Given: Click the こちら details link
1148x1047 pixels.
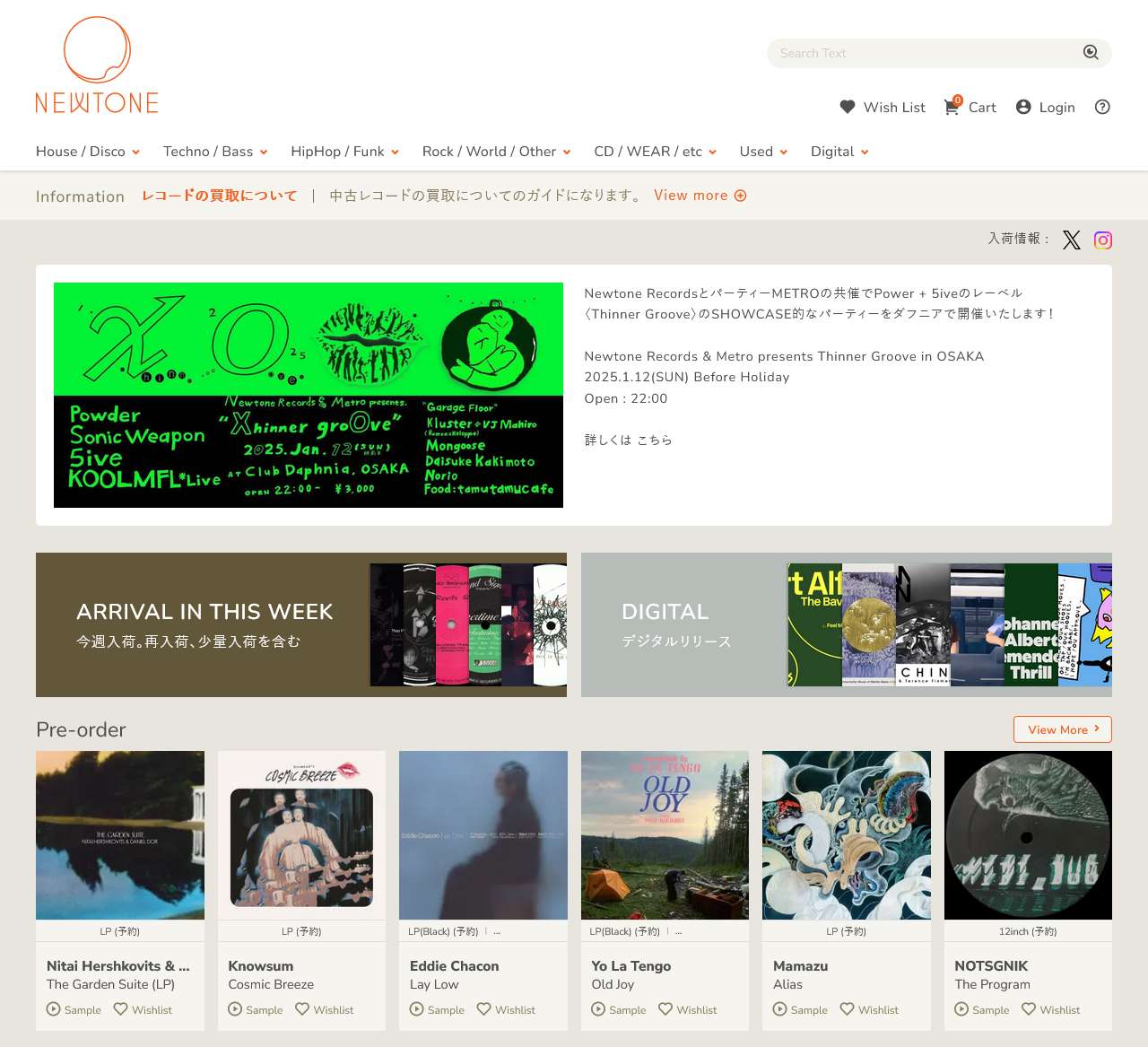Looking at the screenshot, I should [655, 440].
